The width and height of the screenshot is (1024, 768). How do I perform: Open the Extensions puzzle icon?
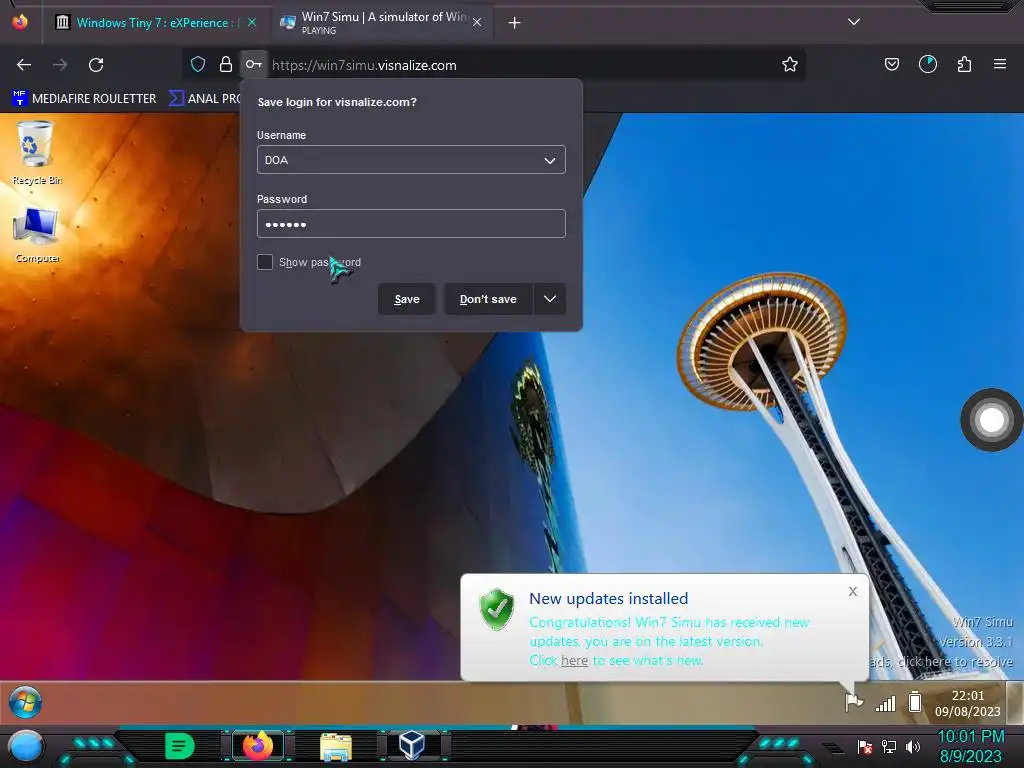click(x=964, y=64)
